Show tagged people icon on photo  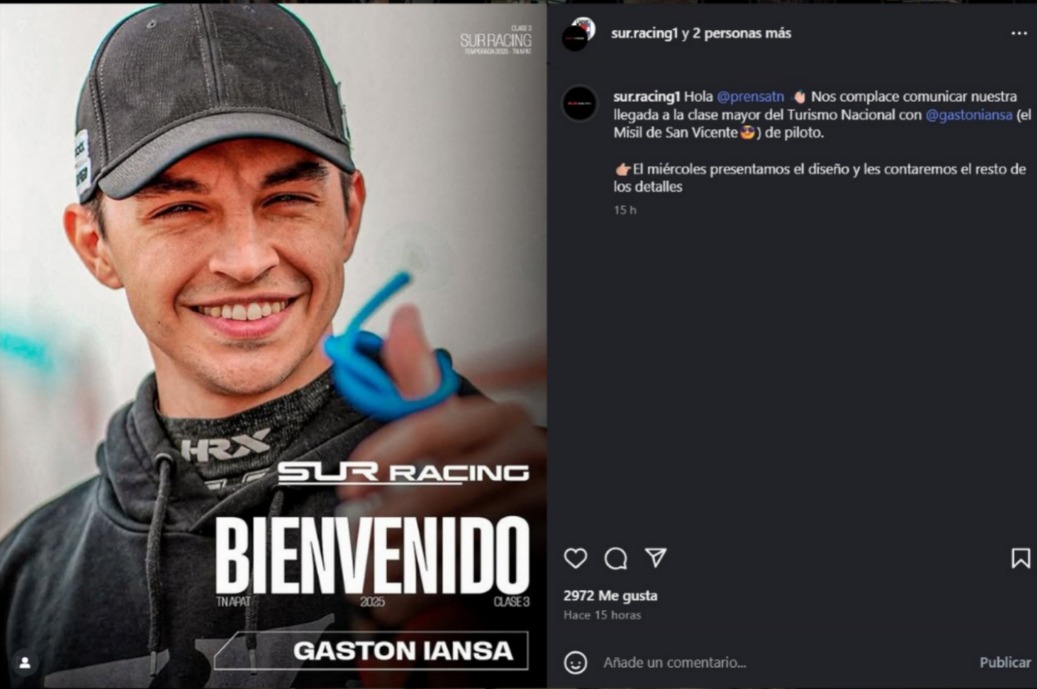[25, 663]
